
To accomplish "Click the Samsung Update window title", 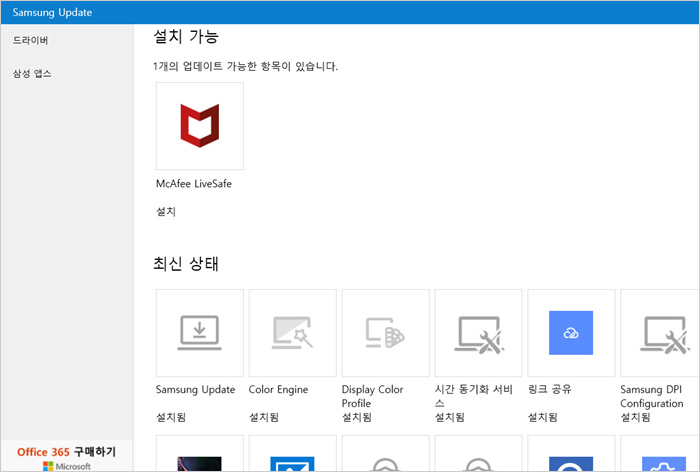I will click(52, 13).
